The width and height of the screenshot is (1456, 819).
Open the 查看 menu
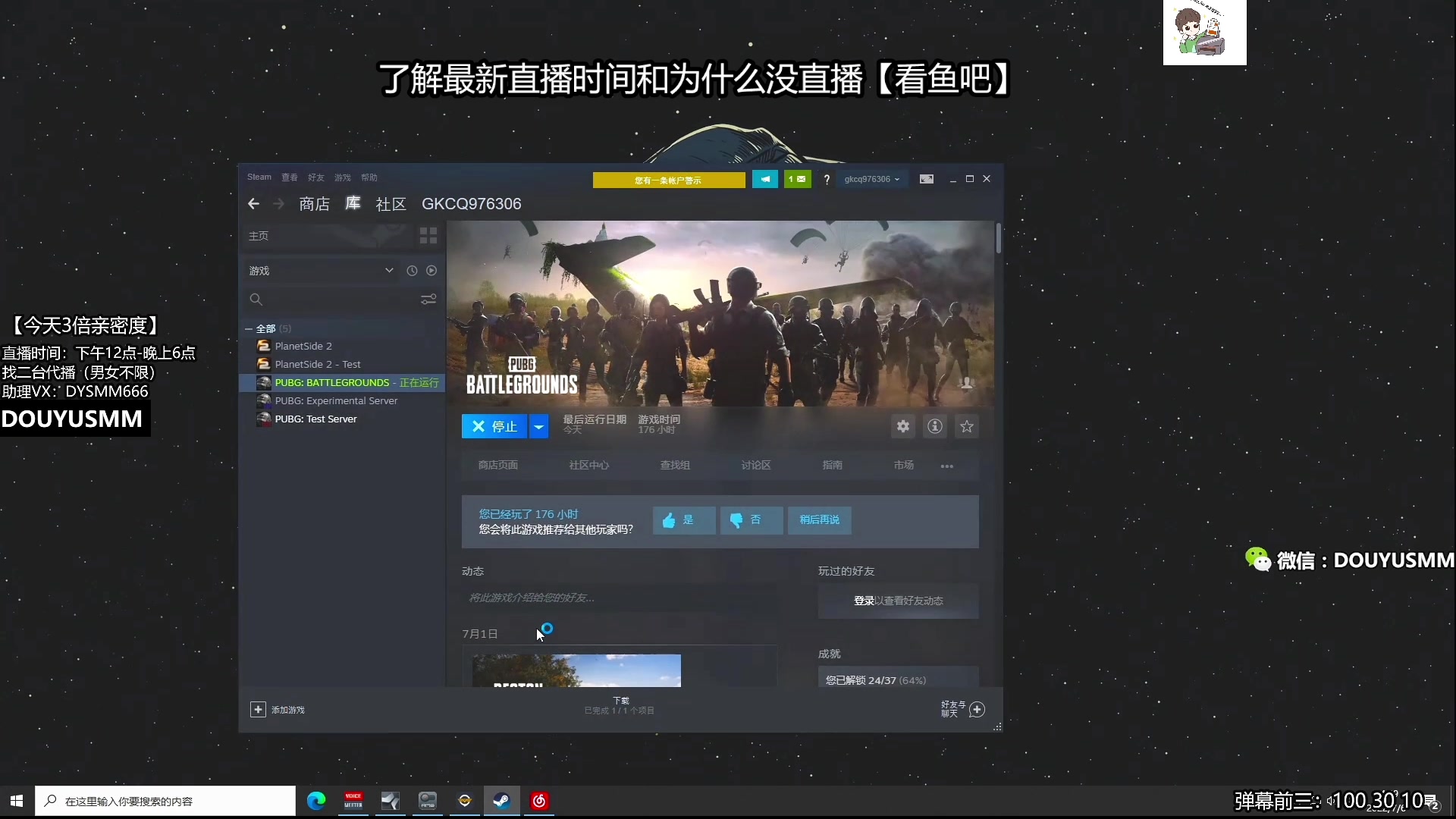click(290, 177)
